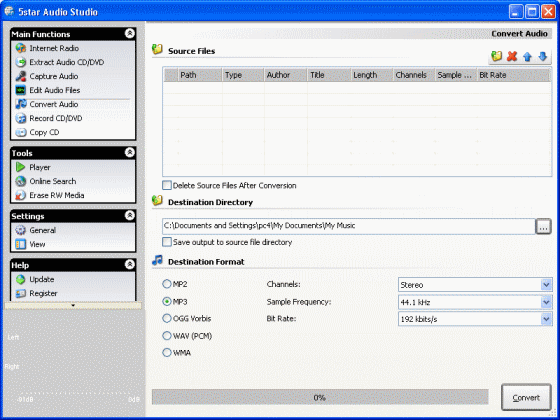The image size is (560, 420).
Task: Open the Edit Audio Files waveform icon
Action: (21, 90)
